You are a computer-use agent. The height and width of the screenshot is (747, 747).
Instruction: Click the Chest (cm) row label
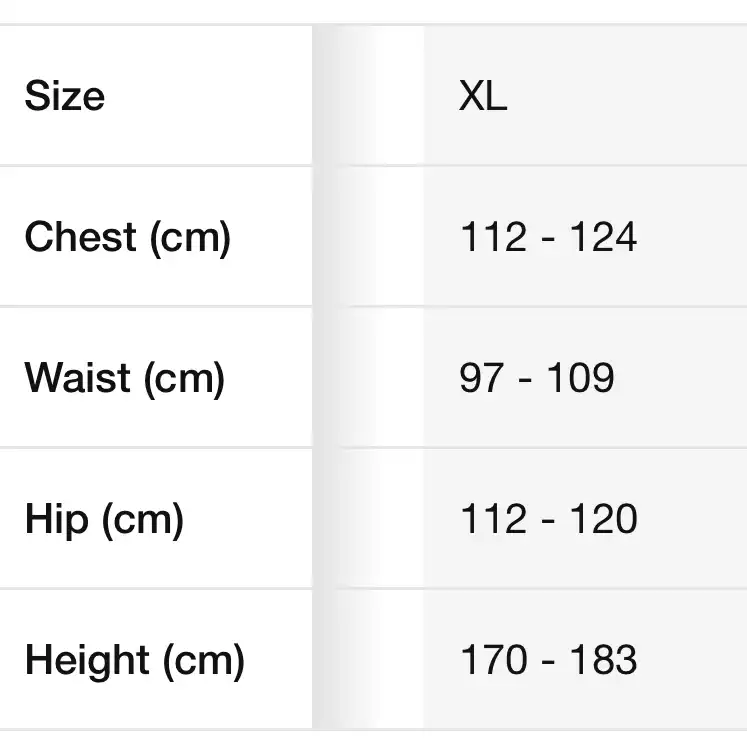coord(127,238)
